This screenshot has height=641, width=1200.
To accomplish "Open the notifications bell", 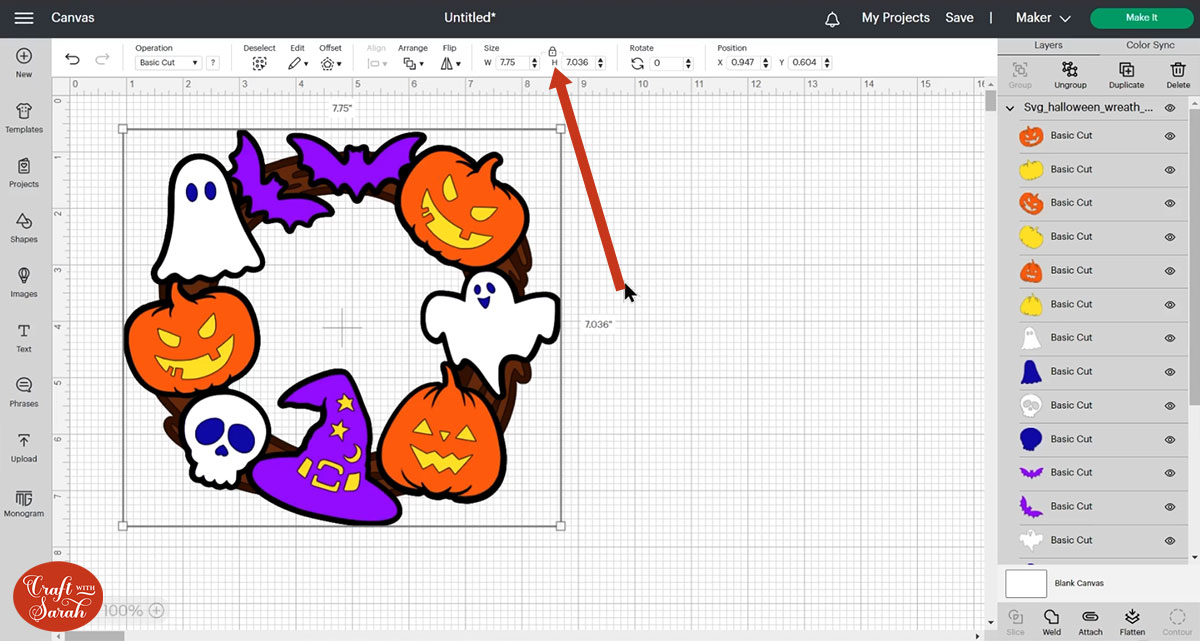I will pos(832,18).
